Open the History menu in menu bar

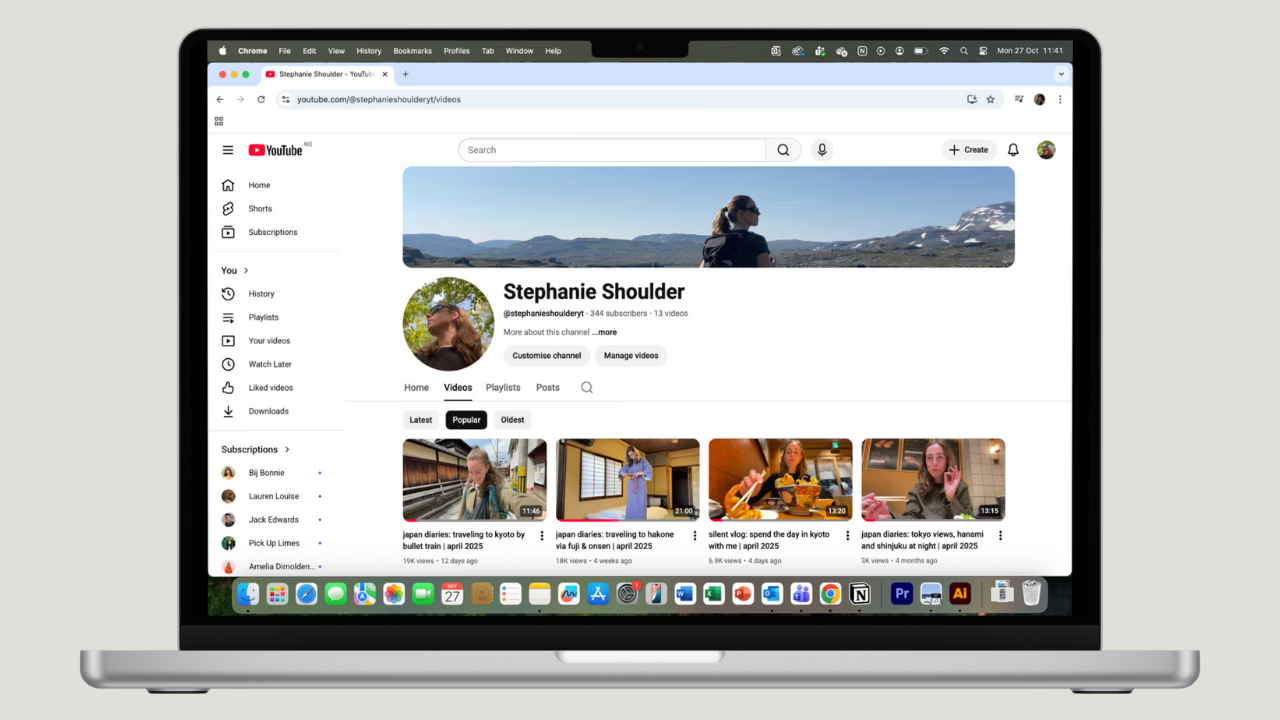[369, 51]
